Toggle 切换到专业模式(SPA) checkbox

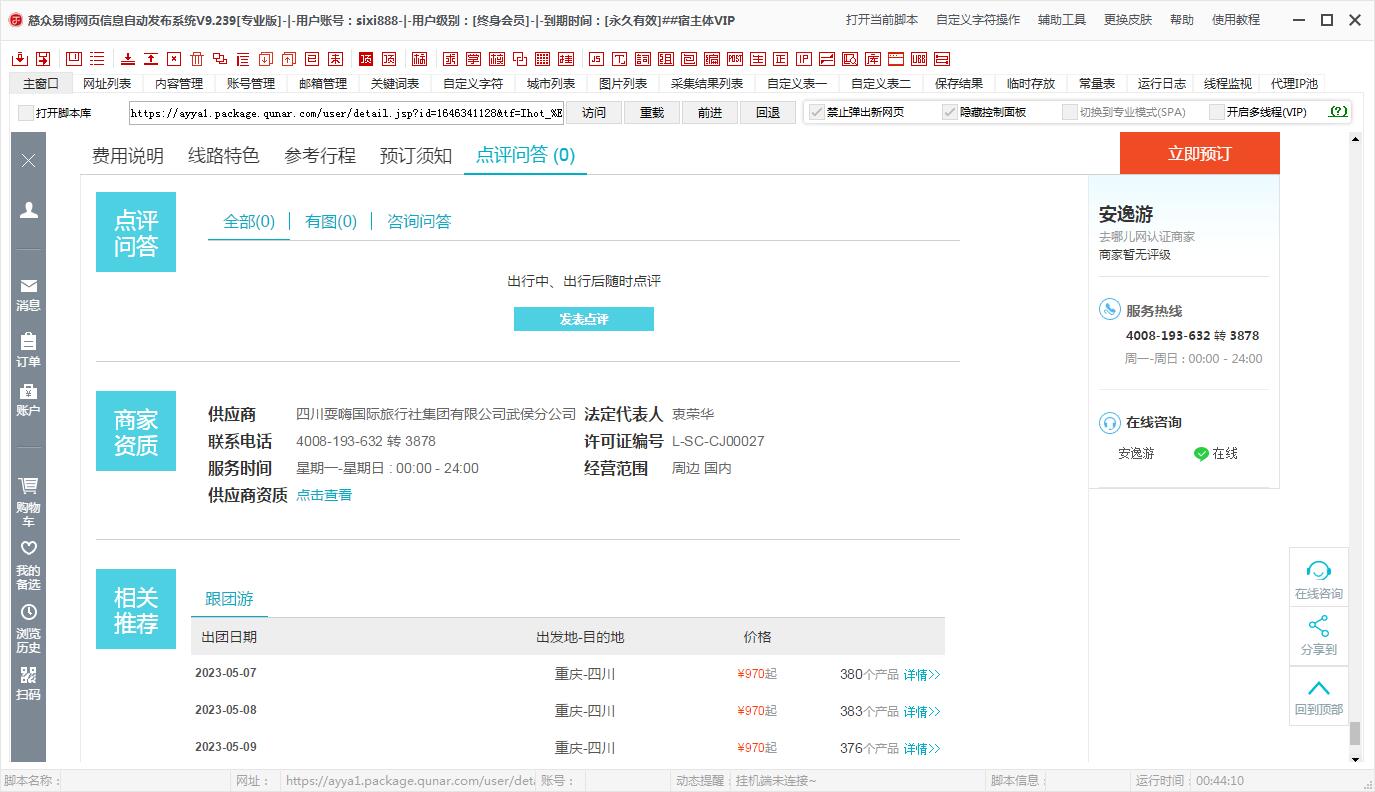[1070, 112]
